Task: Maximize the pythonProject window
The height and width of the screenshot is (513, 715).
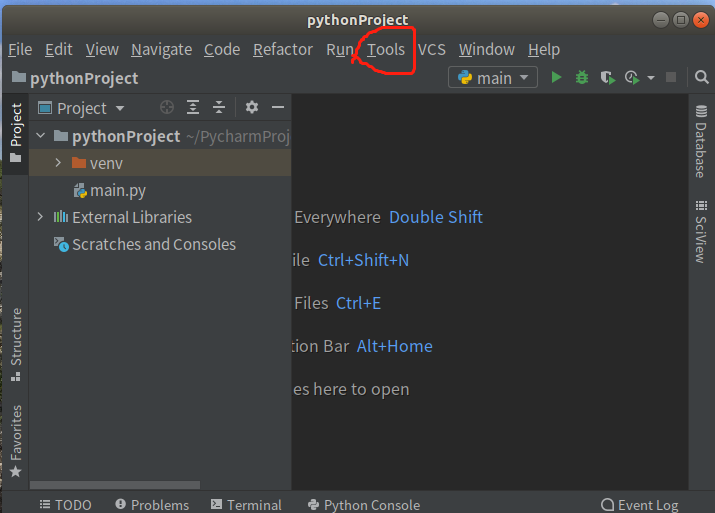Action: tap(681, 20)
